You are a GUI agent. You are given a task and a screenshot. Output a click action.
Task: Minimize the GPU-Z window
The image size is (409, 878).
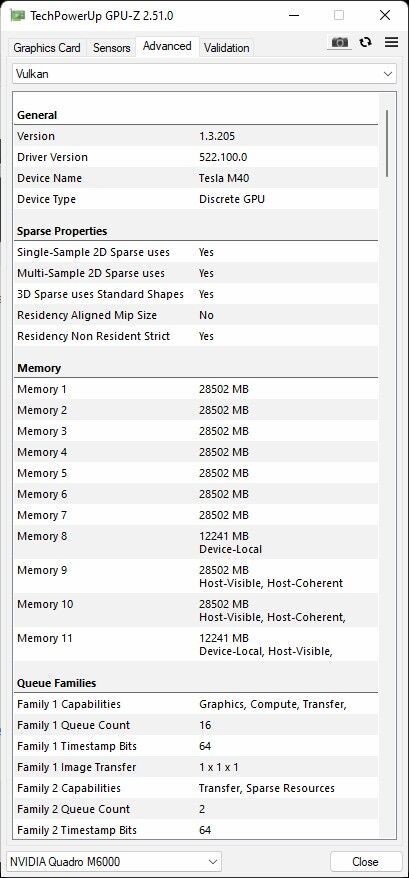click(293, 15)
